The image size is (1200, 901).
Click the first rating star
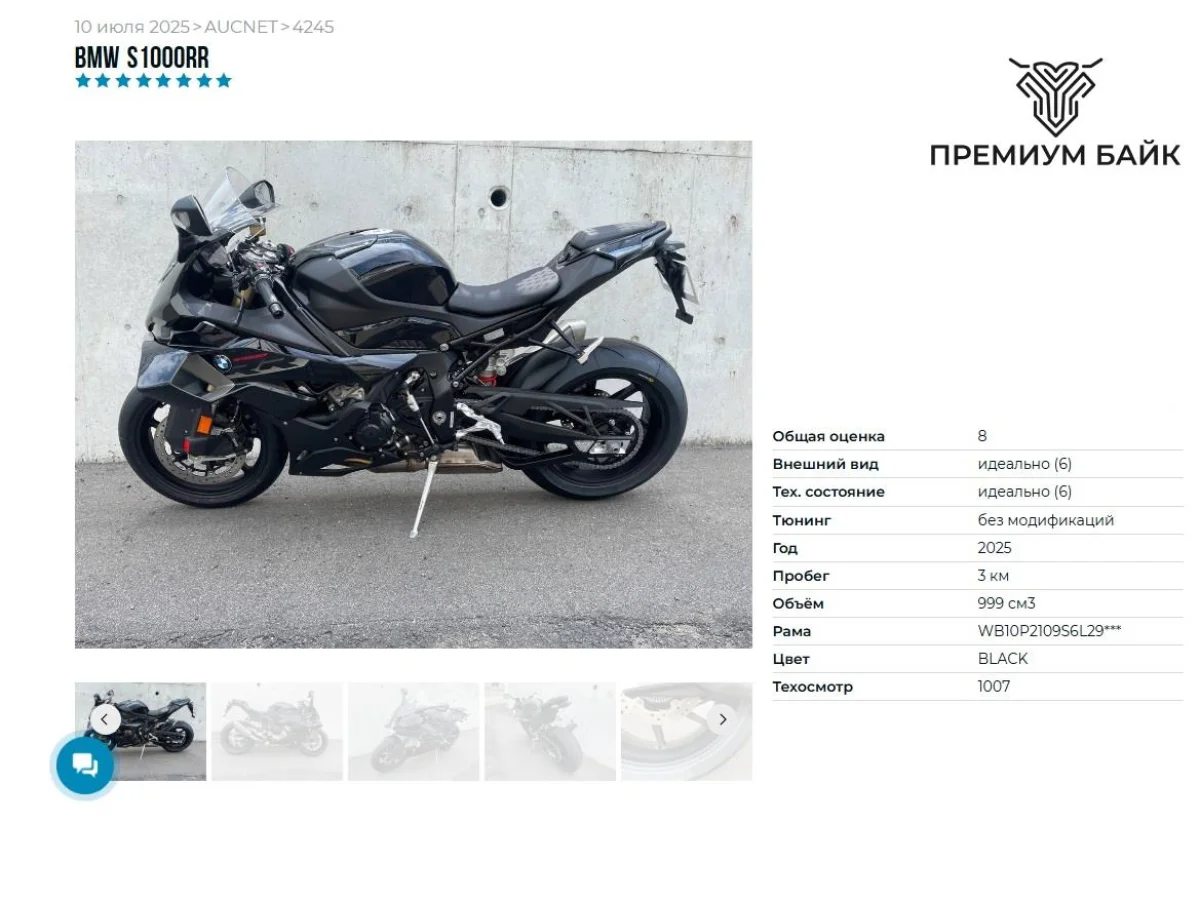pyautogui.click(x=83, y=81)
